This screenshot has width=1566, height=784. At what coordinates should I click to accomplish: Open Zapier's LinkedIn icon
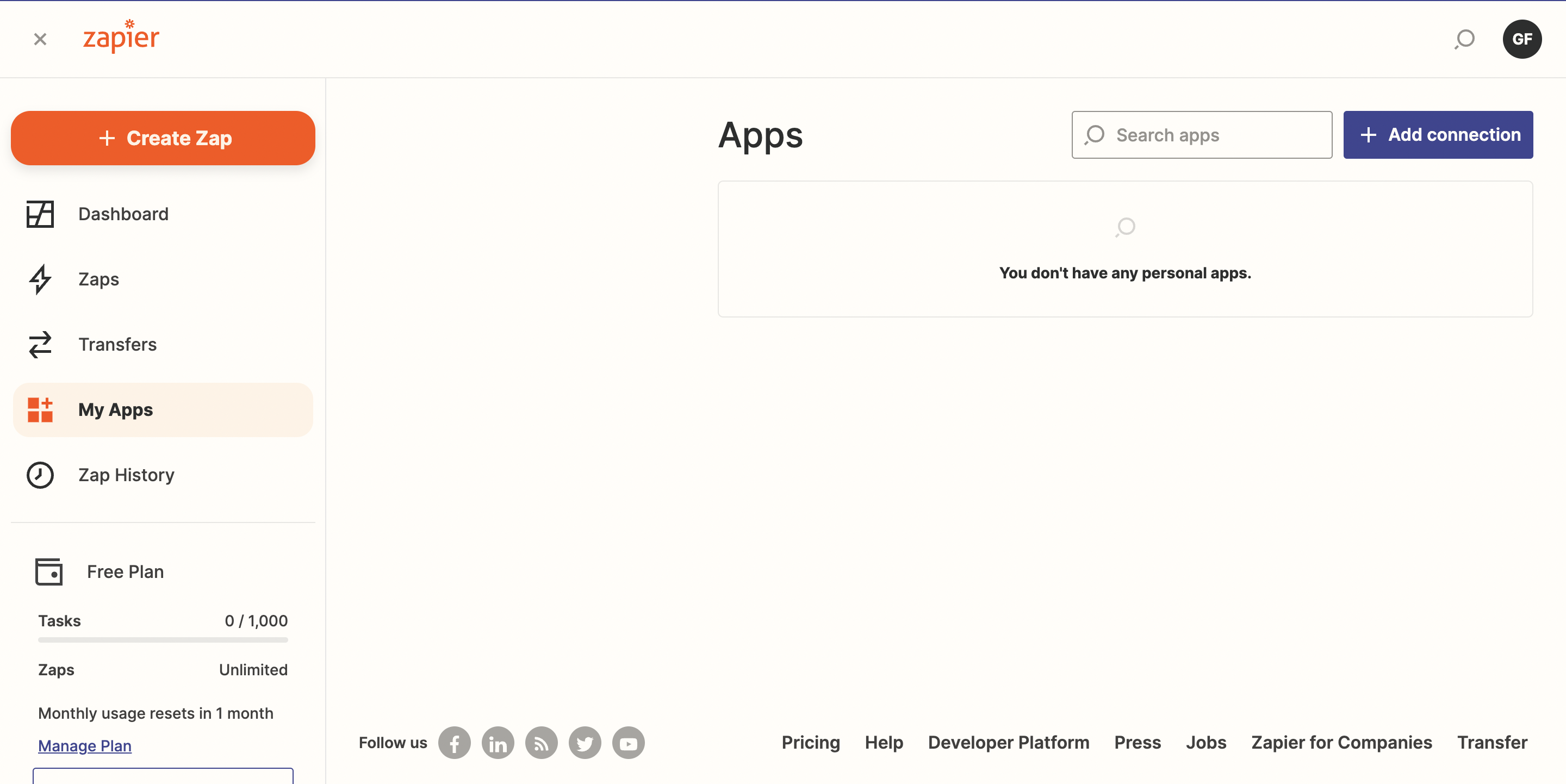pos(498,743)
